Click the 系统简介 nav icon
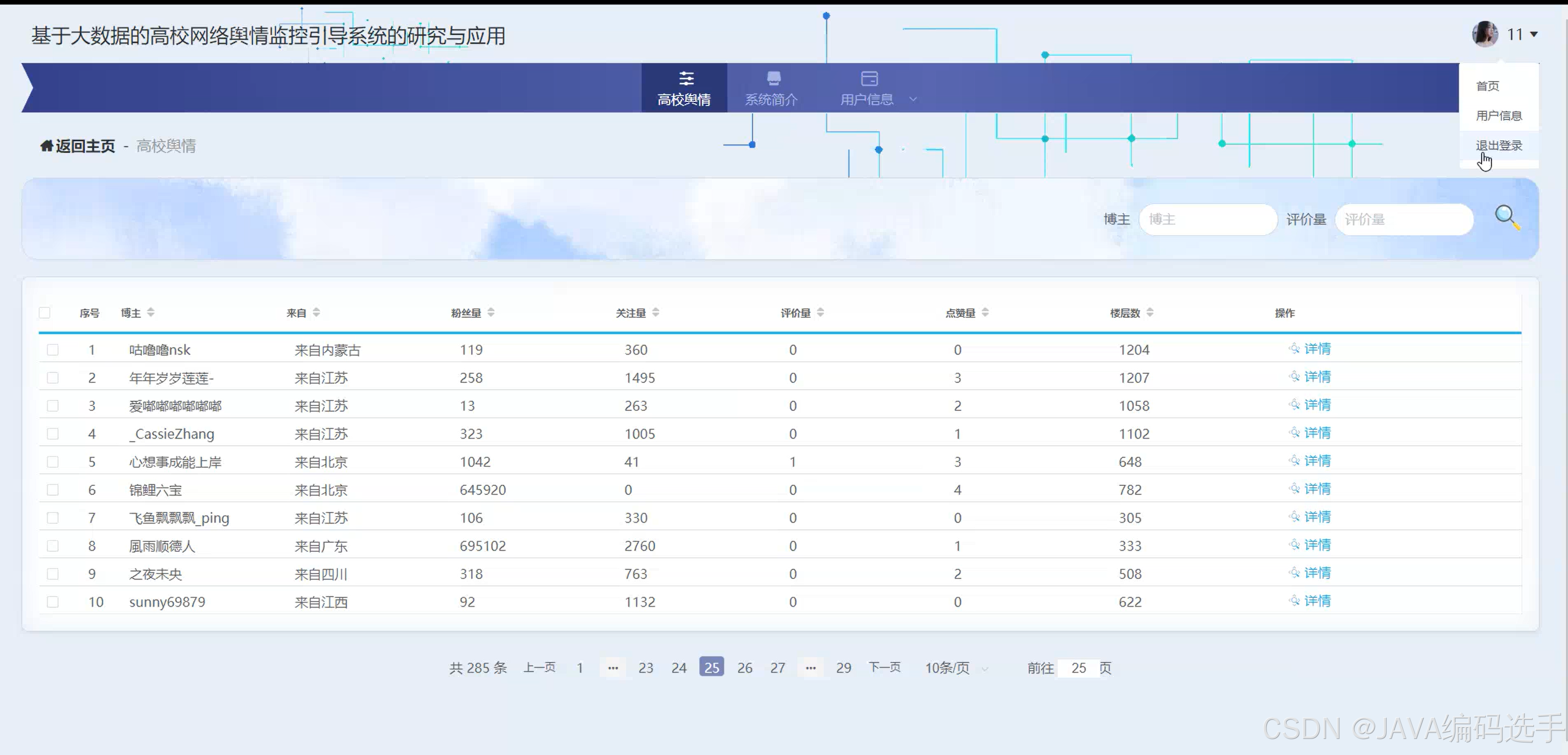Image resolution: width=1568 pixels, height=755 pixels. pos(774,78)
